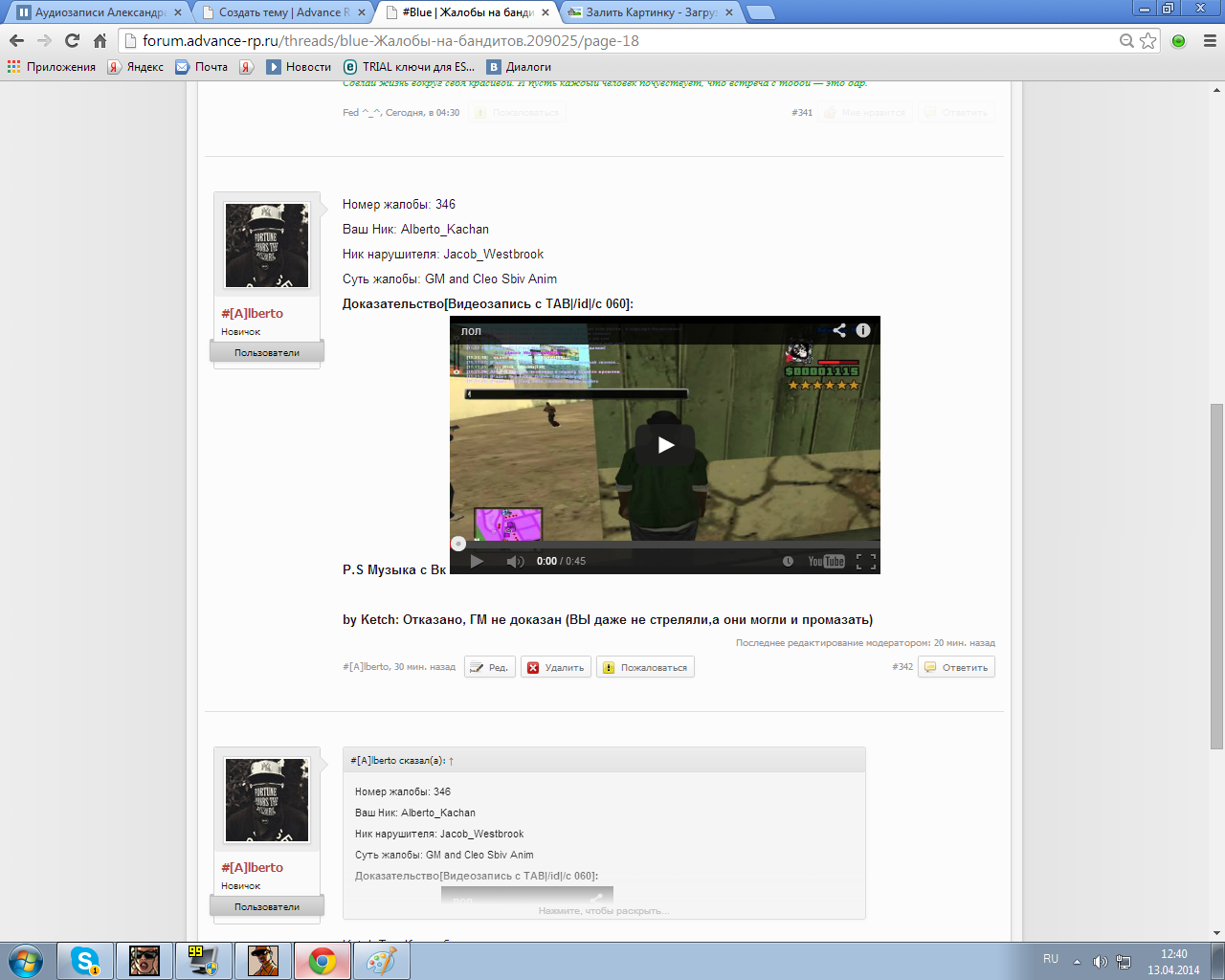Click the Удалить delete button
Viewport: 1225px width, 980px height.
555,667
